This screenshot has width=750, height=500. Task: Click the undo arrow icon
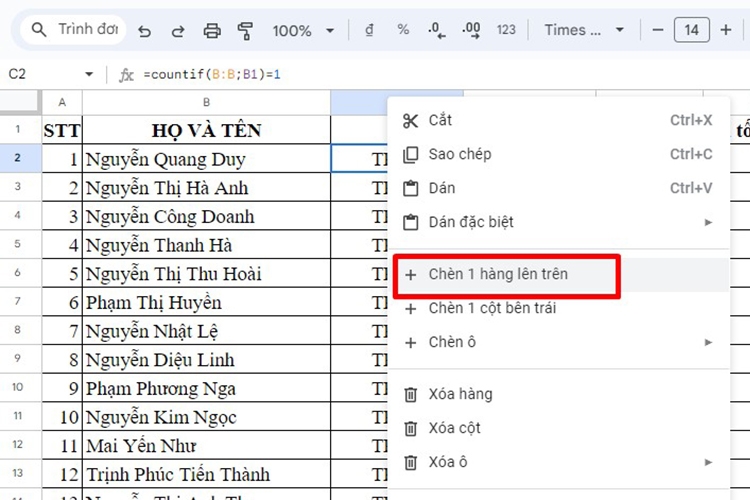[x=144, y=31]
